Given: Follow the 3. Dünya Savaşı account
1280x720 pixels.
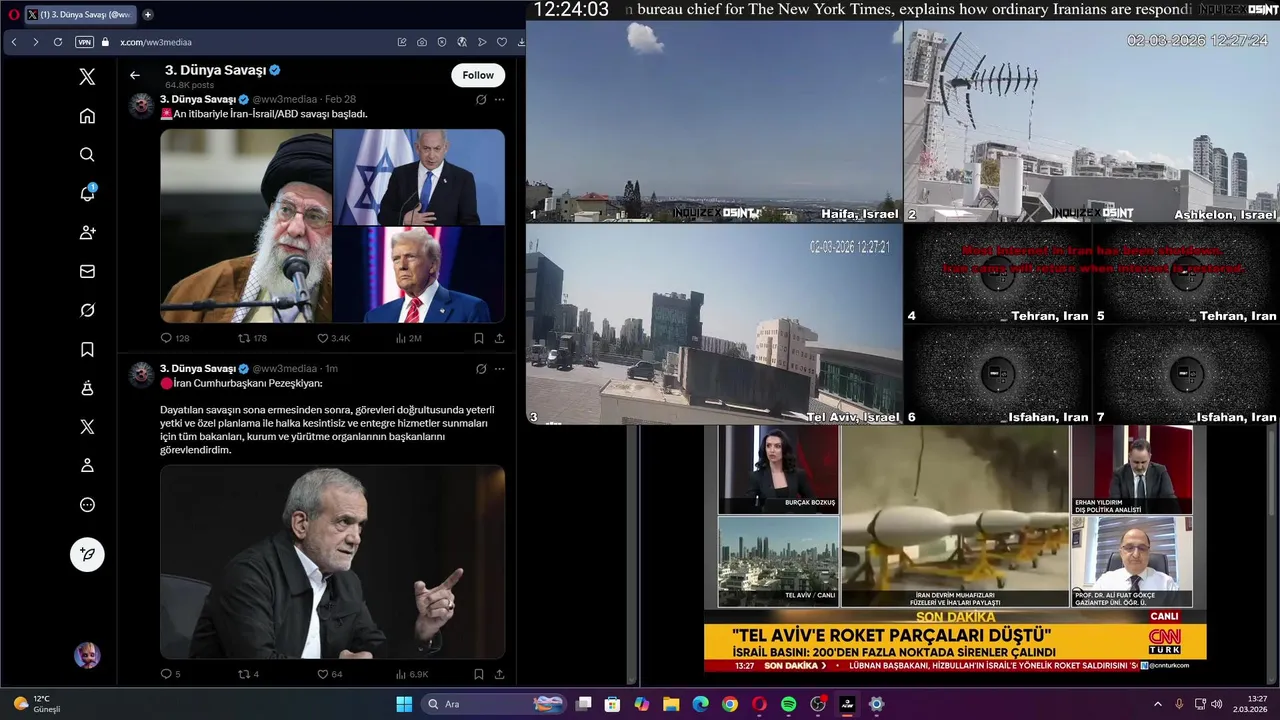Looking at the screenshot, I should [478, 75].
